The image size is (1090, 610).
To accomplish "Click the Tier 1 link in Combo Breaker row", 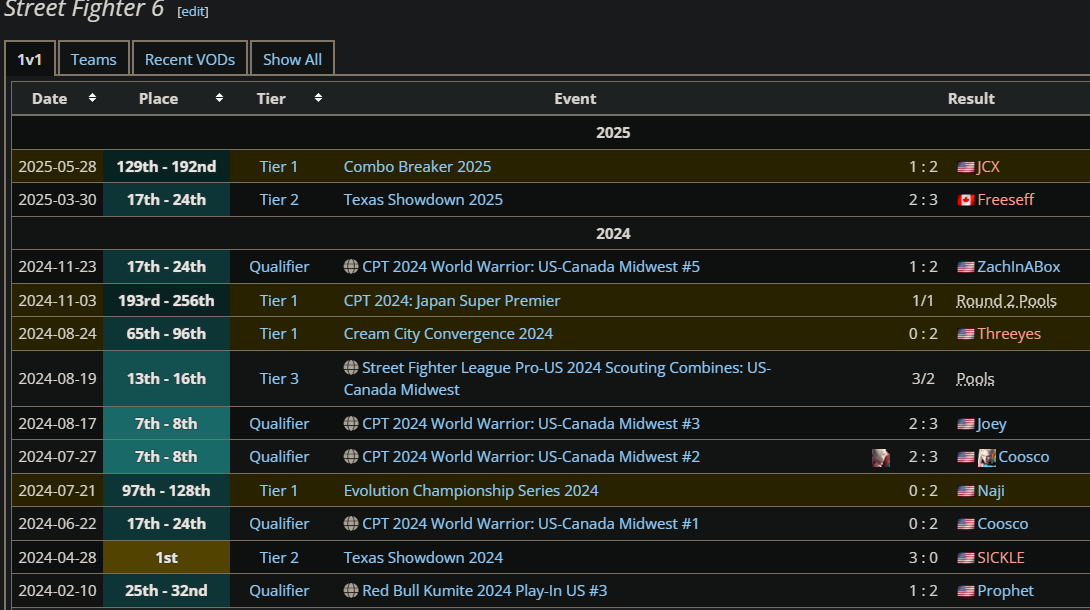I will tap(279, 167).
